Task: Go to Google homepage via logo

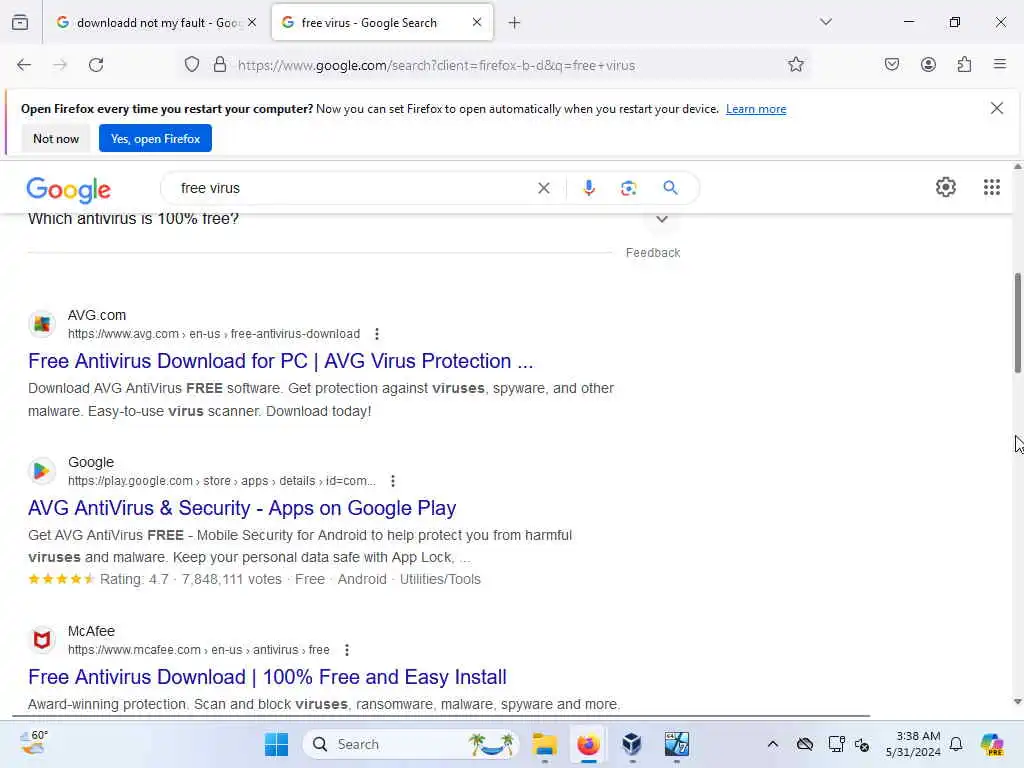Action: [69, 189]
